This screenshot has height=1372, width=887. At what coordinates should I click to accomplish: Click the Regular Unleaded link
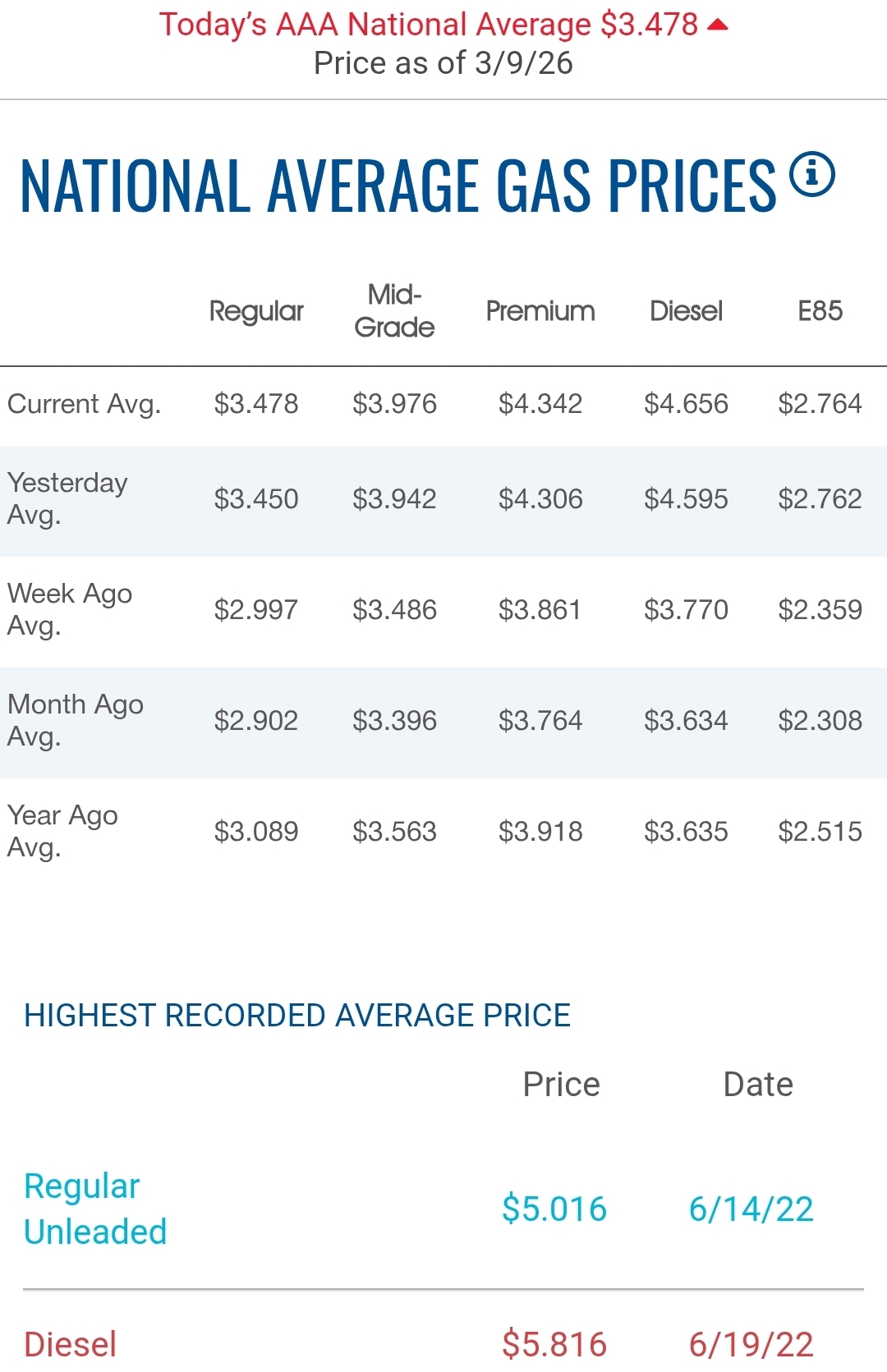95,1209
